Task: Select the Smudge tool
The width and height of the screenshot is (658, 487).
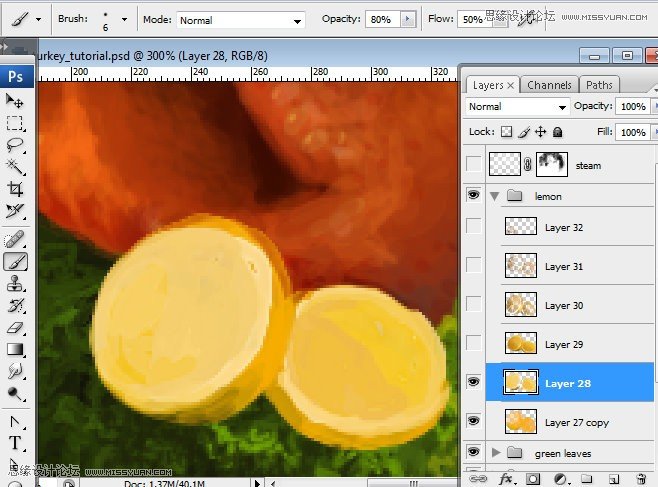Action: (x=15, y=371)
